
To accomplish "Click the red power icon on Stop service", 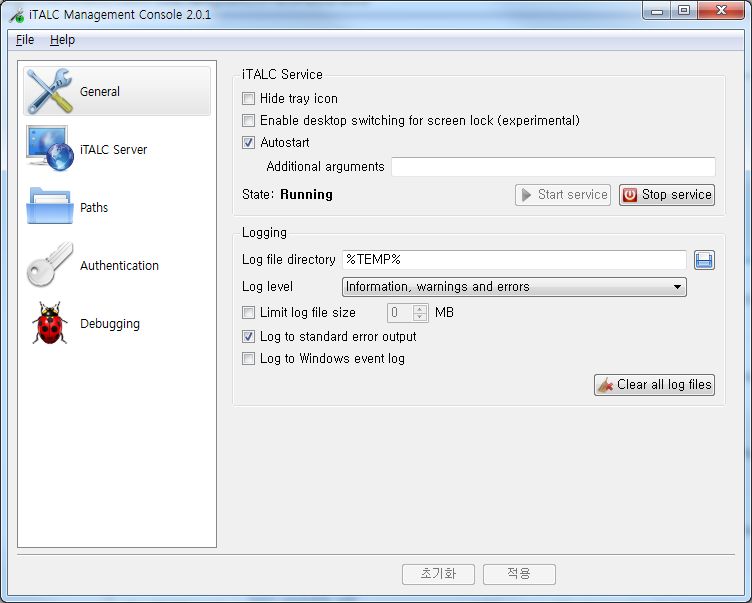I will coord(630,195).
